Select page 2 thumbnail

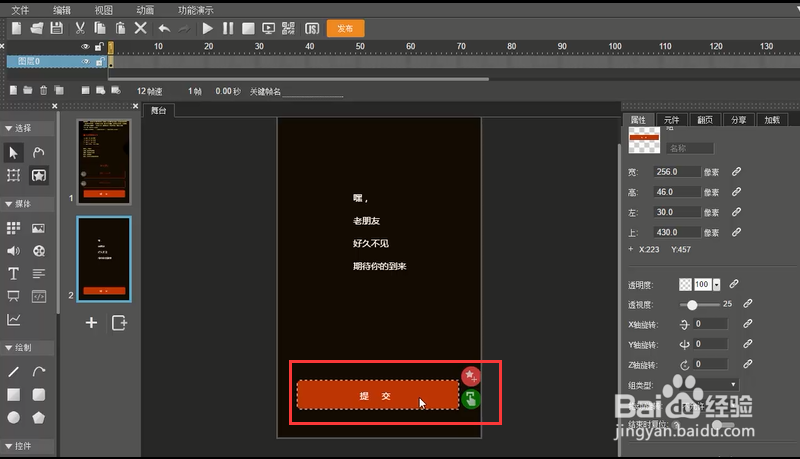click(104, 259)
